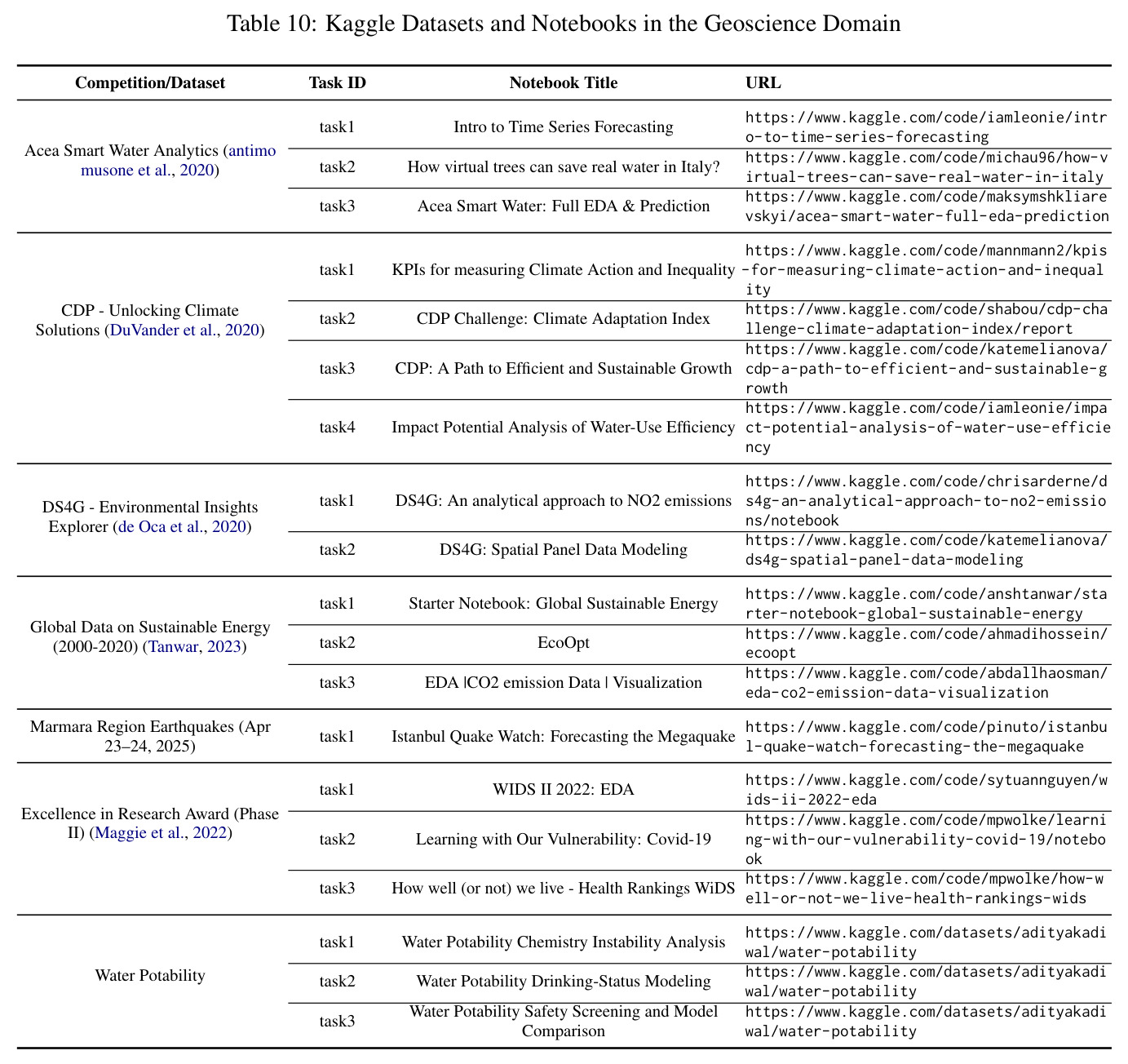Open the mannmann2 KPIs climate action URL
Image resolution: width=1128 pixels, height=1064 pixels.
pyautogui.click(x=927, y=269)
